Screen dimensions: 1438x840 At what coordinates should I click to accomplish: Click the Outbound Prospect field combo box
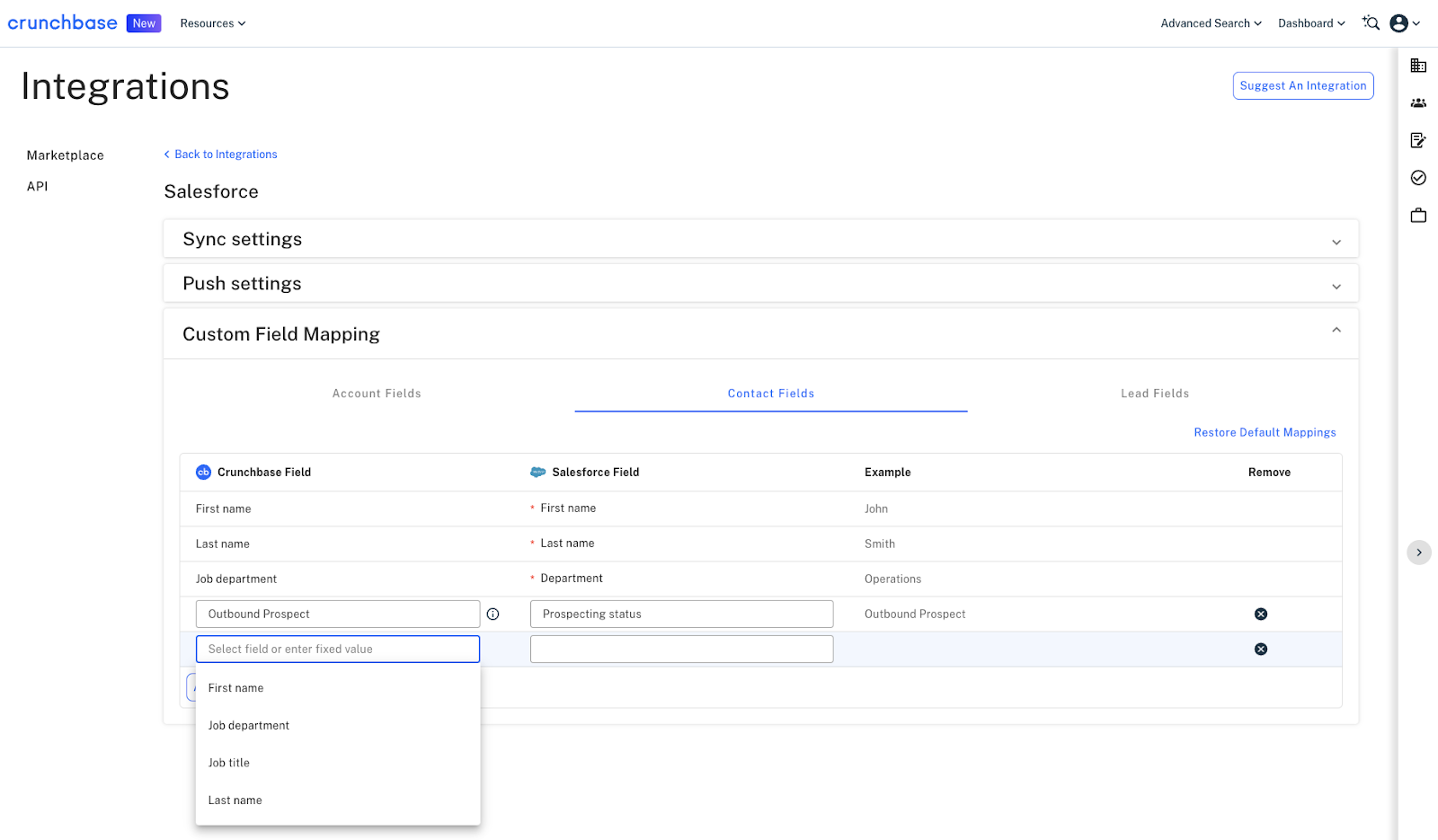click(338, 615)
